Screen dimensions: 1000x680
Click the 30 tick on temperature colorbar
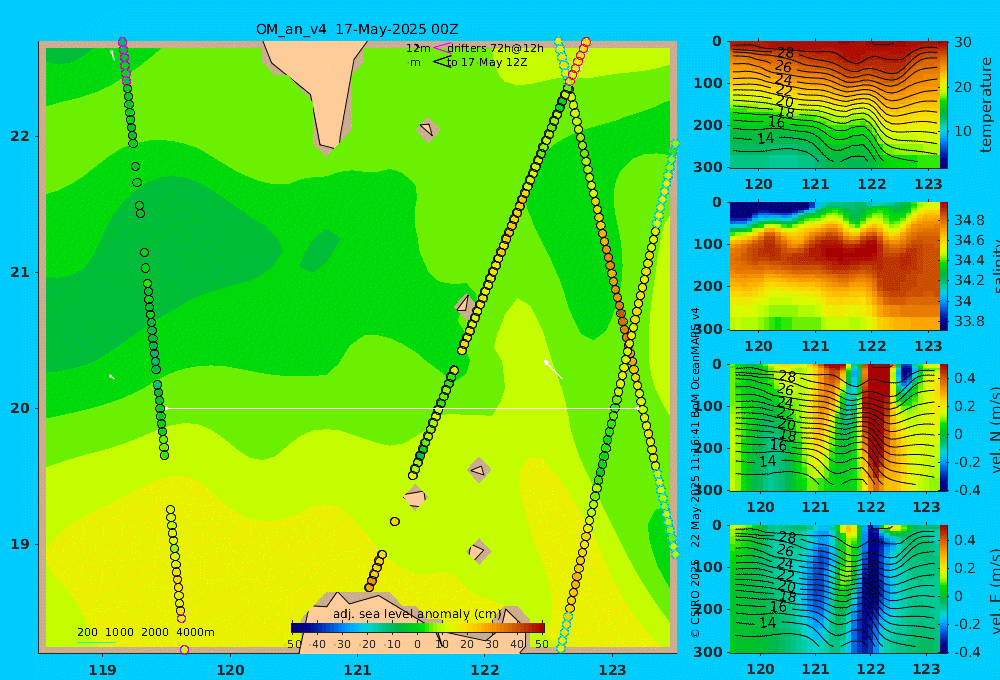point(963,42)
